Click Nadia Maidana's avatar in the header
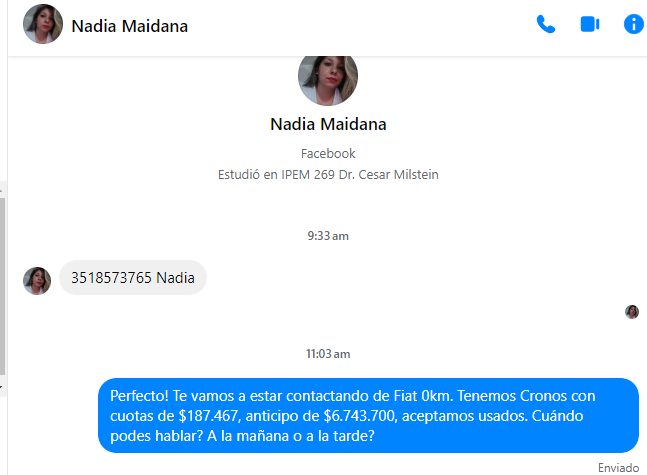Screen dimensions: 647x475 [43, 24]
